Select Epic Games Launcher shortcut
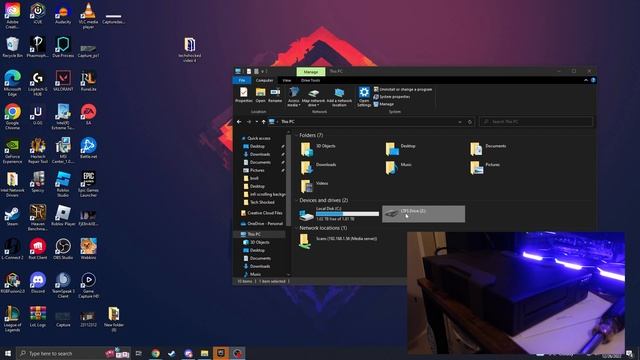640x360 pixels. click(x=88, y=184)
